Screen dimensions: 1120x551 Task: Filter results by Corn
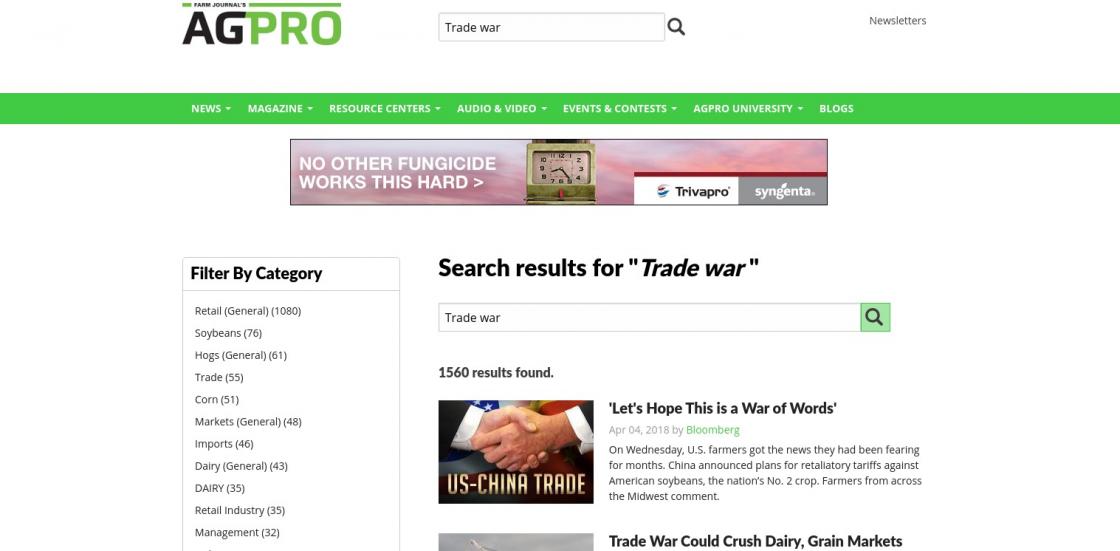(216, 399)
